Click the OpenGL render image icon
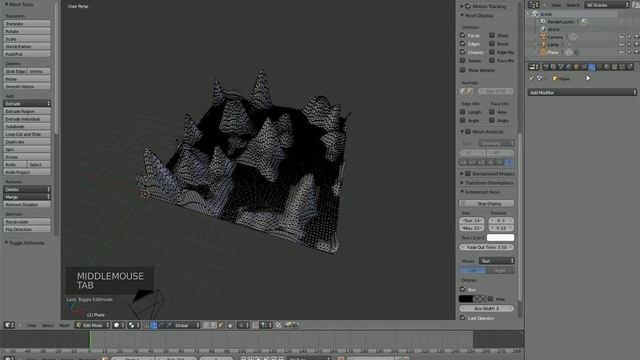The width and height of the screenshot is (640, 360). point(288,325)
